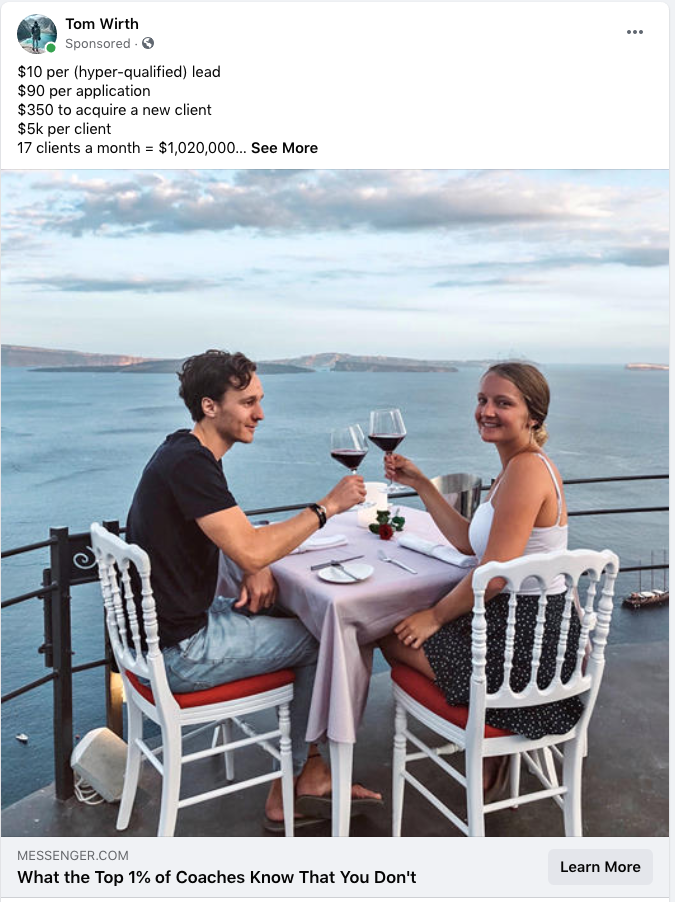Click the $90 per application text
Image resolution: width=675 pixels, height=902 pixels.
click(x=84, y=91)
